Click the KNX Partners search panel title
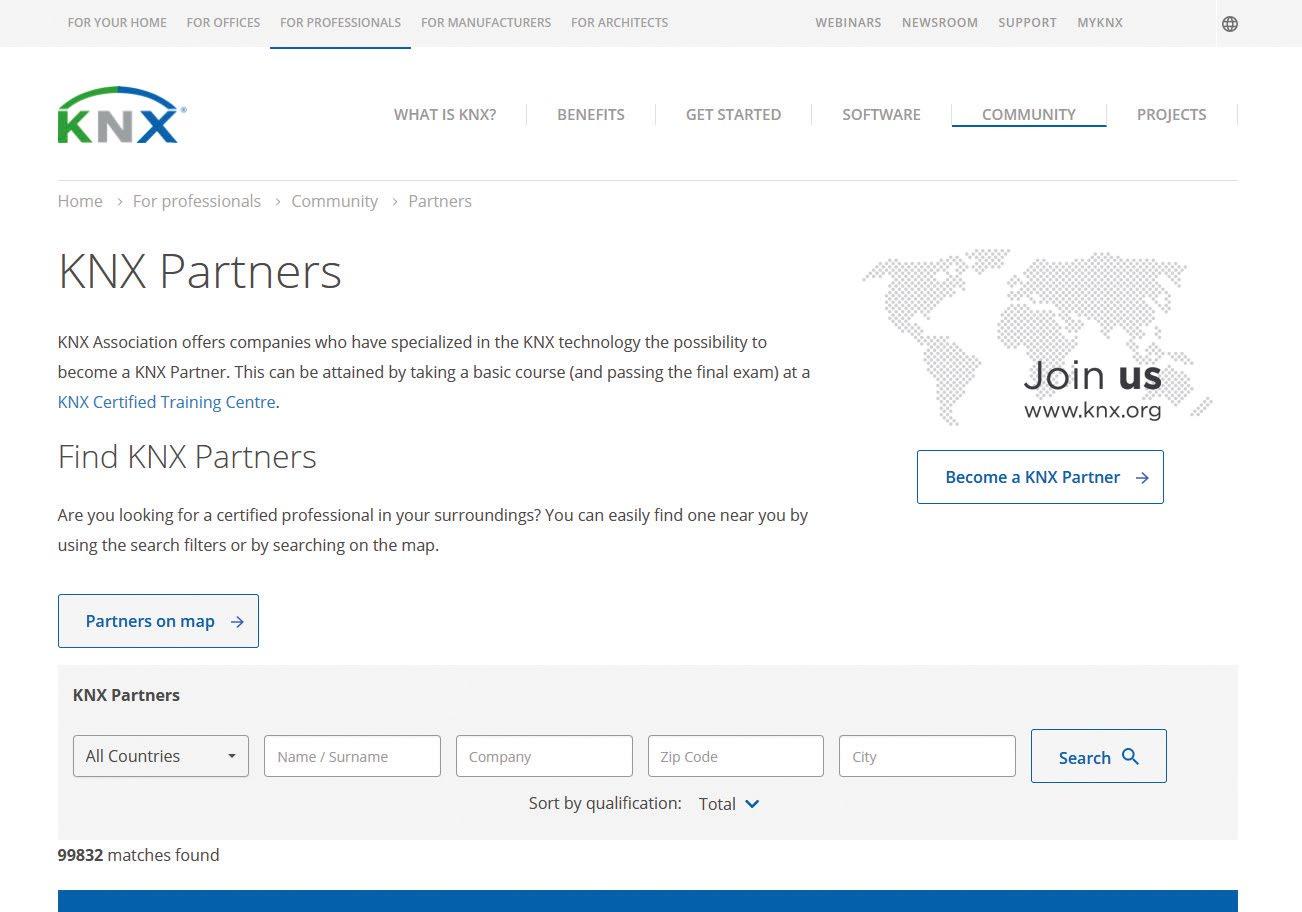 click(126, 695)
